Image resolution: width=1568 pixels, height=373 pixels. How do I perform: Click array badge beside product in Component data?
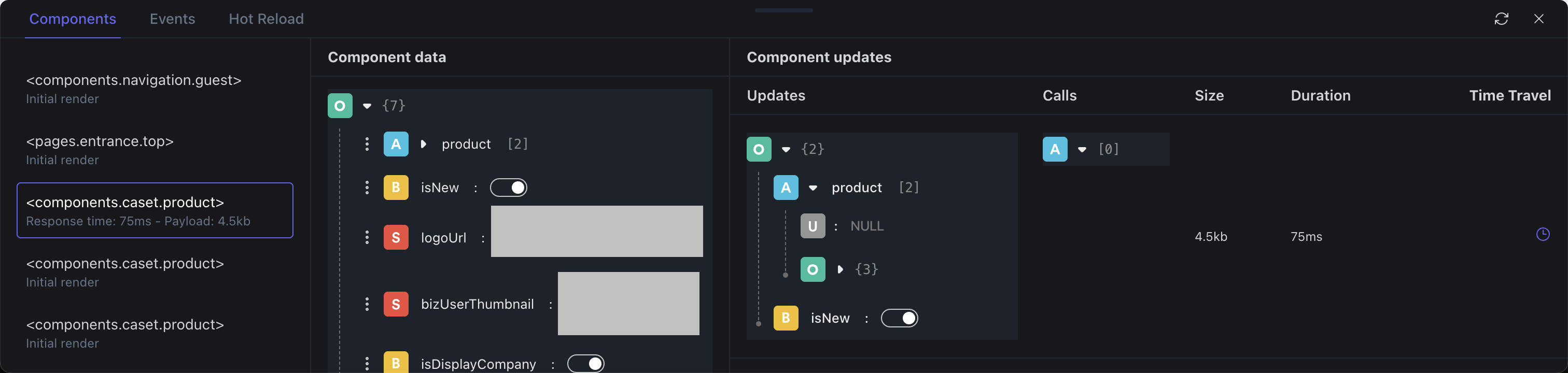pyautogui.click(x=396, y=144)
